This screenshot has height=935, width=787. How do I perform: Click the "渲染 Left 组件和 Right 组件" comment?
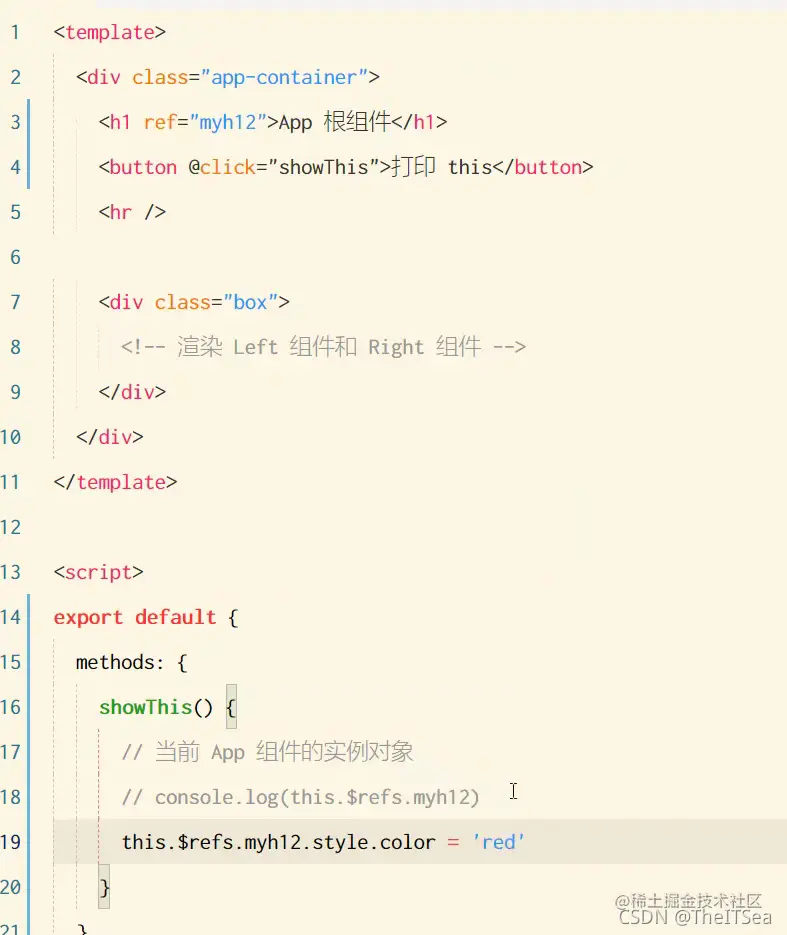point(323,347)
